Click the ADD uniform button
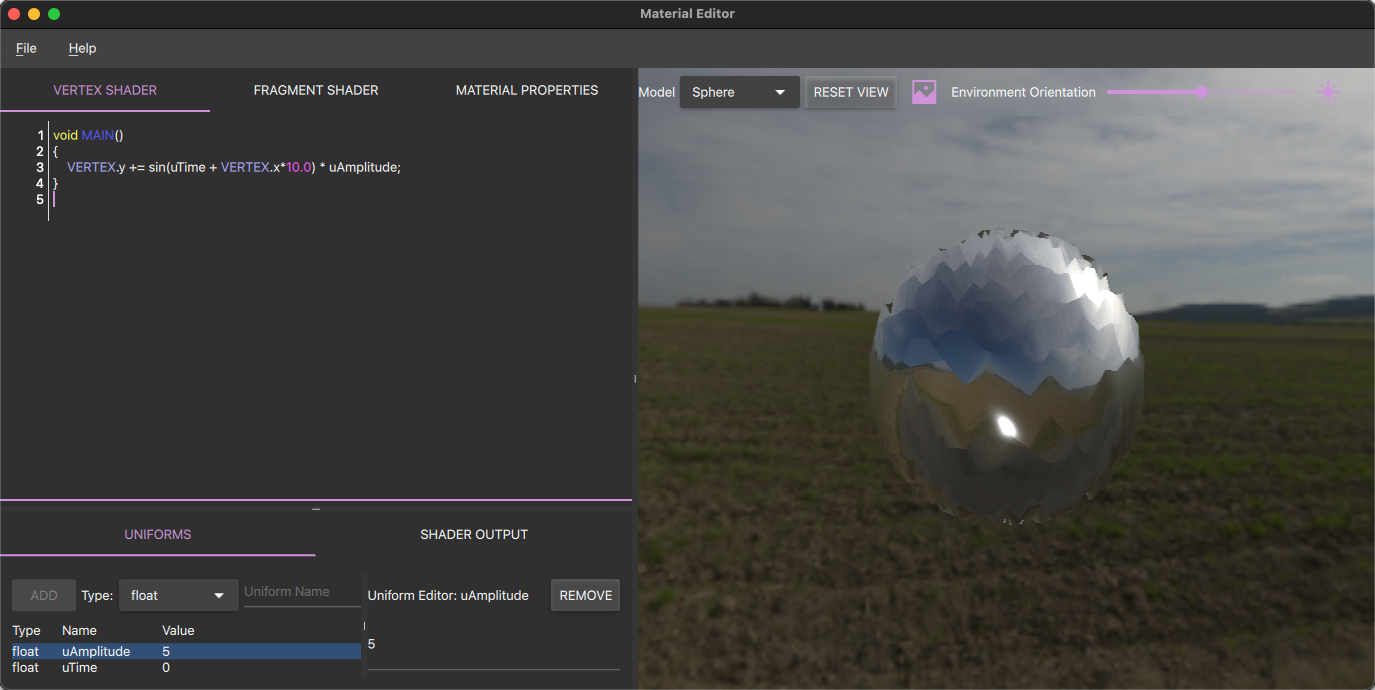1375x690 pixels. [x=43, y=594]
